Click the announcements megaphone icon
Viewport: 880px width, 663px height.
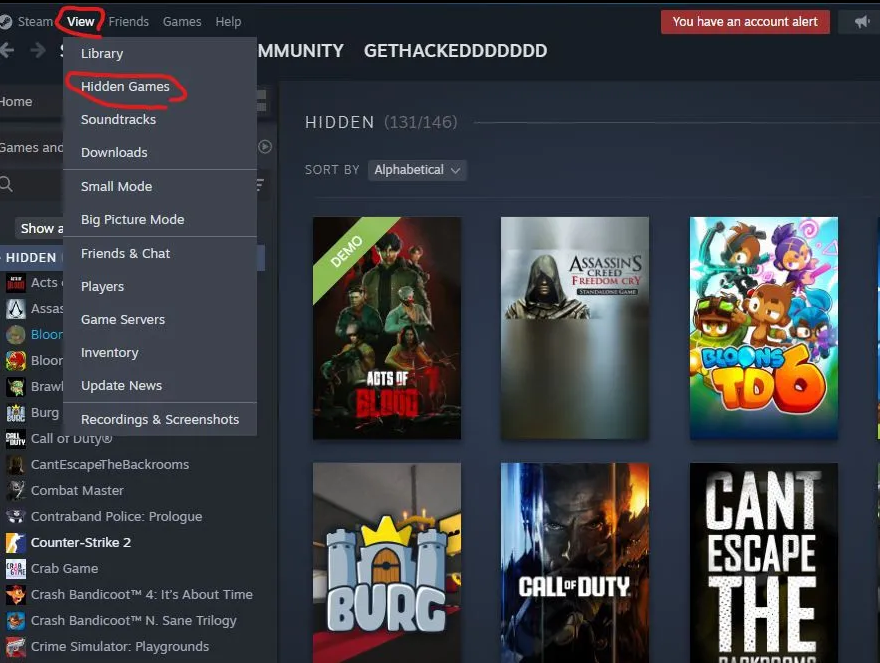(x=861, y=22)
